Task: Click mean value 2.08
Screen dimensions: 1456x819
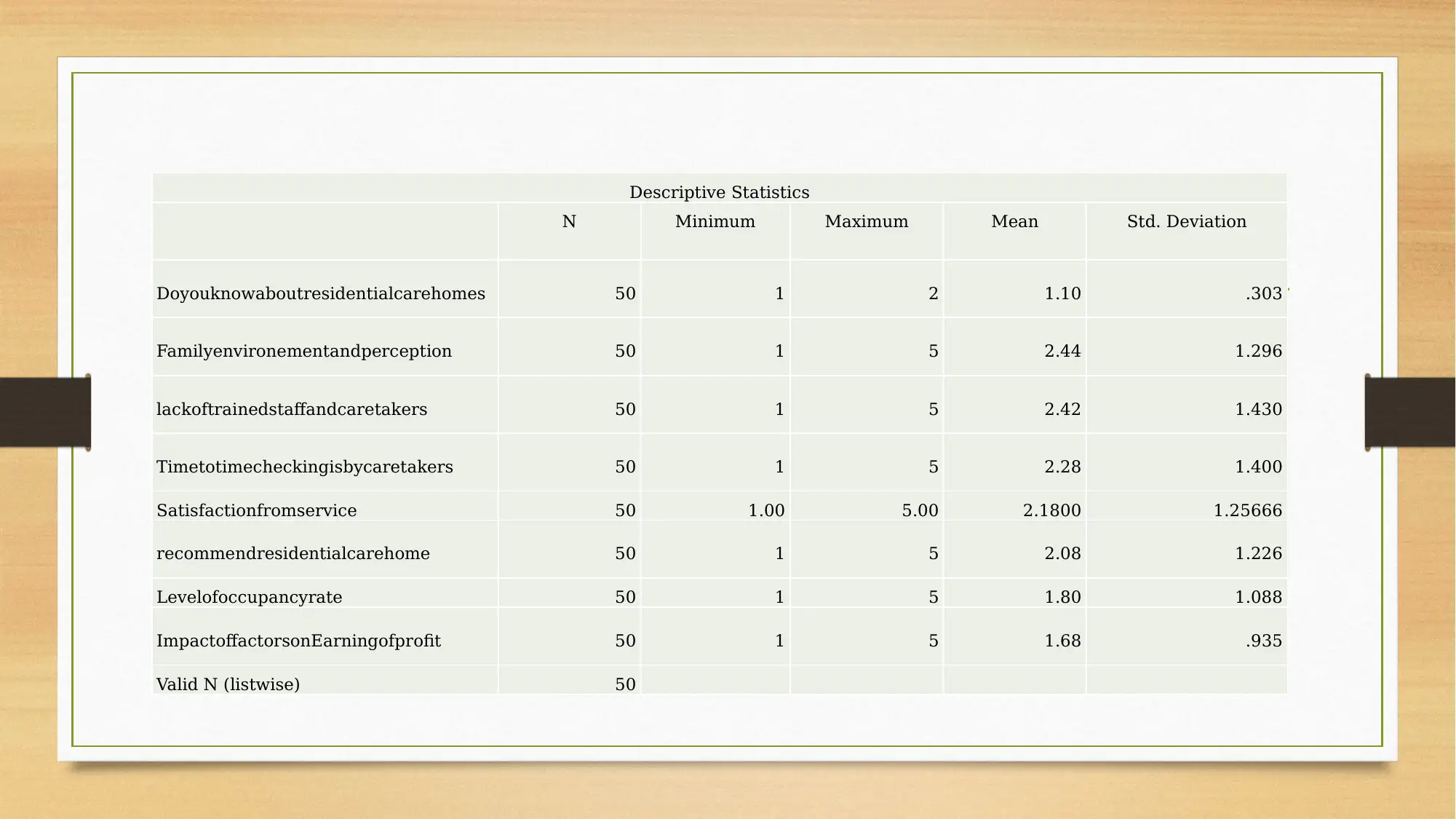Action: pyautogui.click(x=1062, y=553)
